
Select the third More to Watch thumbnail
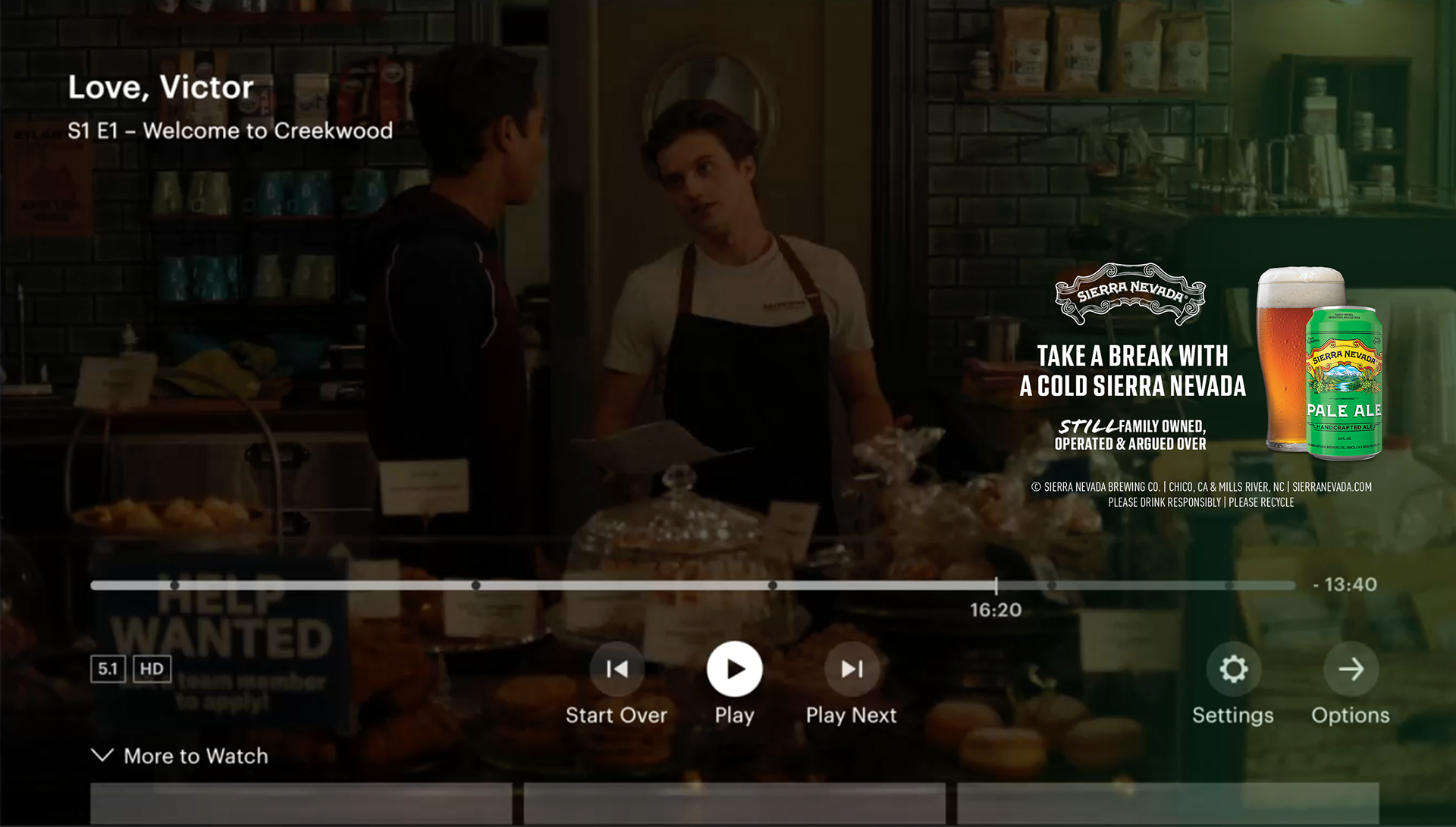point(1168,803)
